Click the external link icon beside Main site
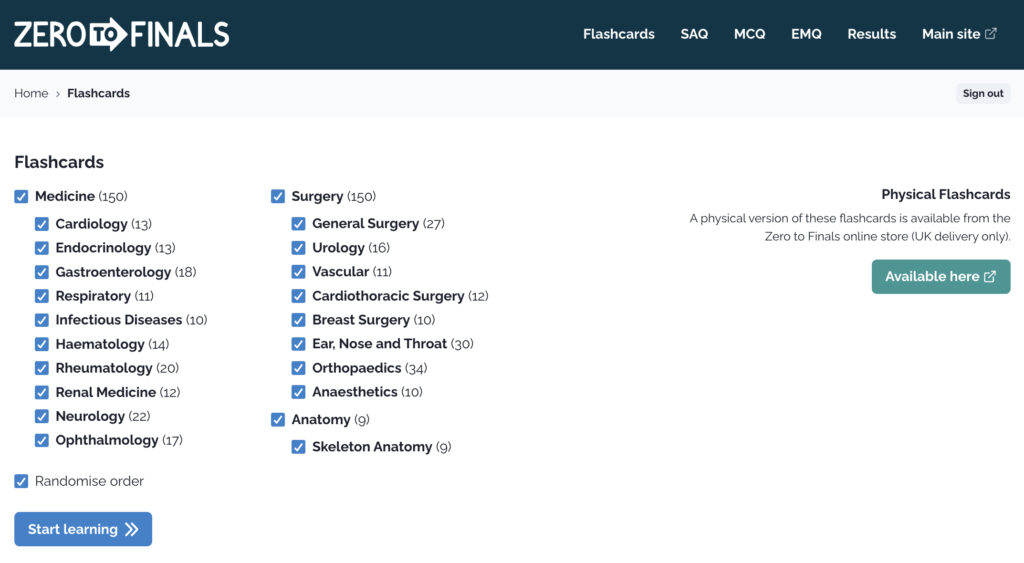 991,34
